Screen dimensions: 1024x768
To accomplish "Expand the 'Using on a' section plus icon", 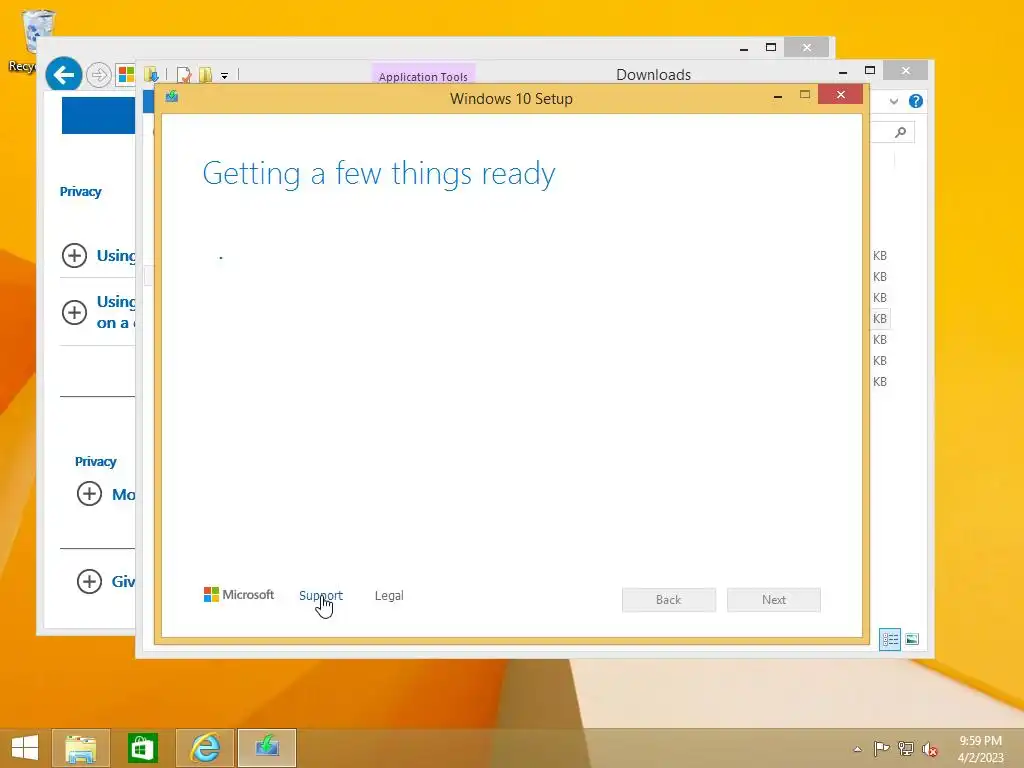I will tap(74, 312).
